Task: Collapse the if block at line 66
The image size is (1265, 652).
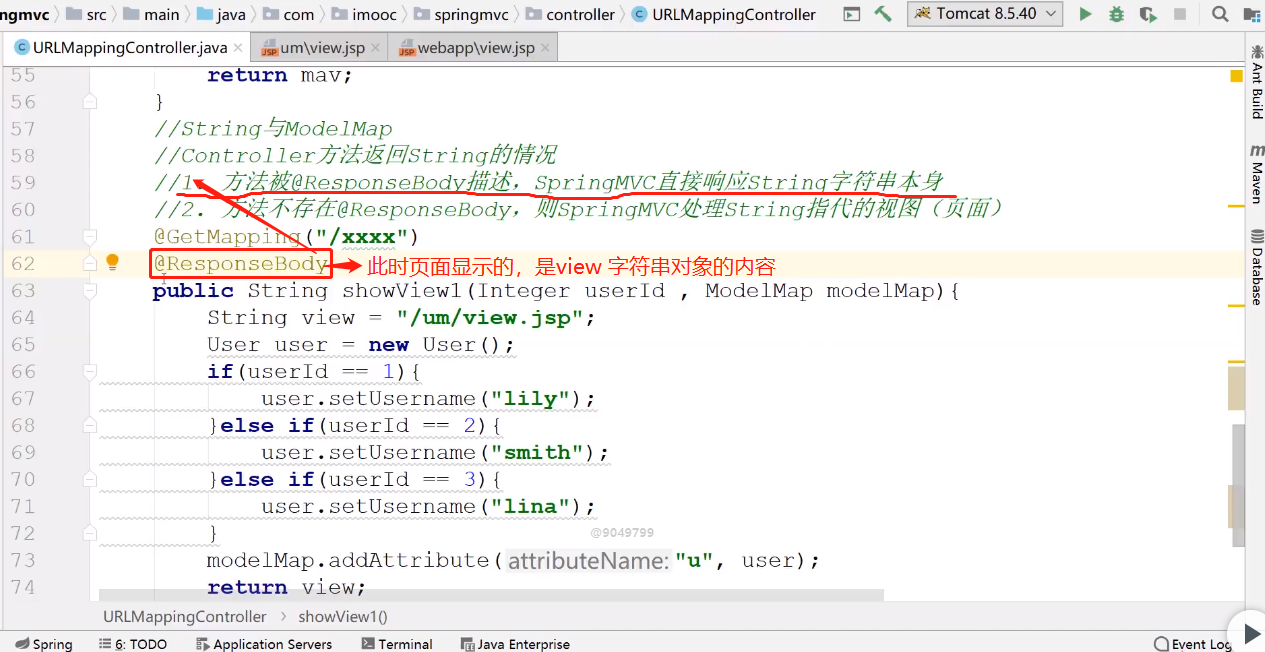Action: [90, 371]
